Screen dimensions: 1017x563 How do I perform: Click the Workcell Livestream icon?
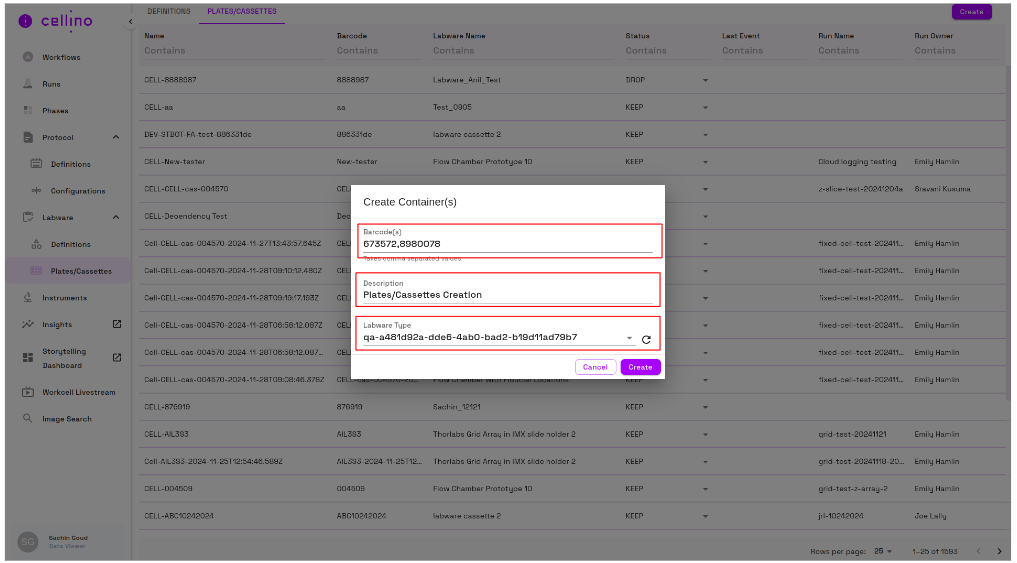pyautogui.click(x=28, y=392)
